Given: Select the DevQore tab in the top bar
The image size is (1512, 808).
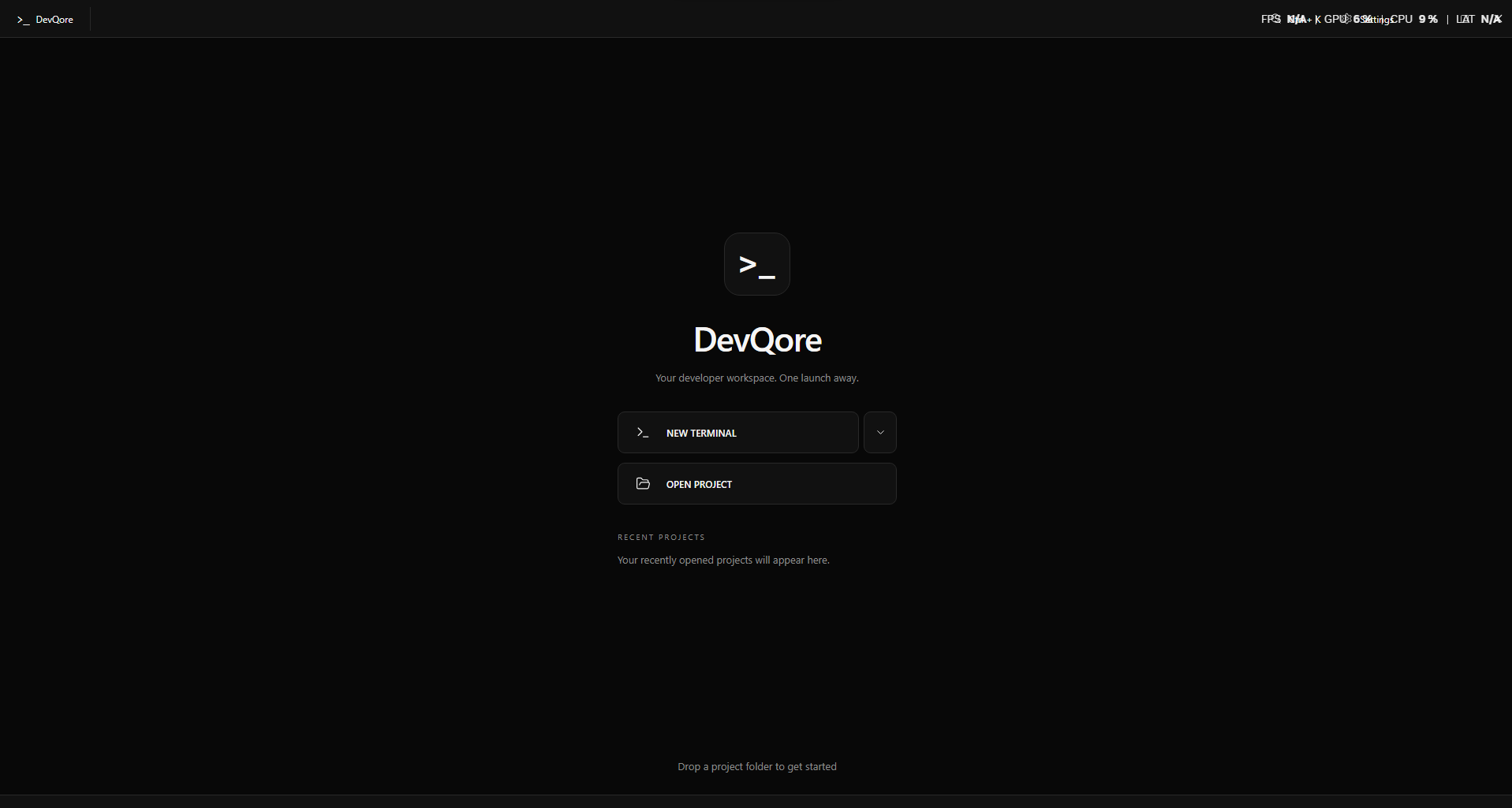Looking at the screenshot, I should (45, 19).
